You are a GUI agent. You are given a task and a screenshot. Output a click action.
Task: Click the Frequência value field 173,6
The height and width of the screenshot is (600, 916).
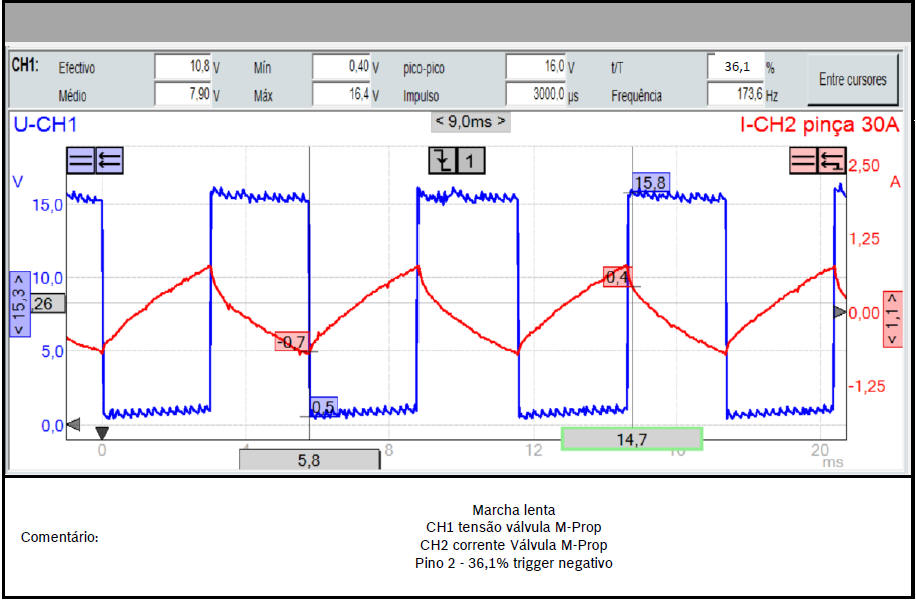coord(736,95)
